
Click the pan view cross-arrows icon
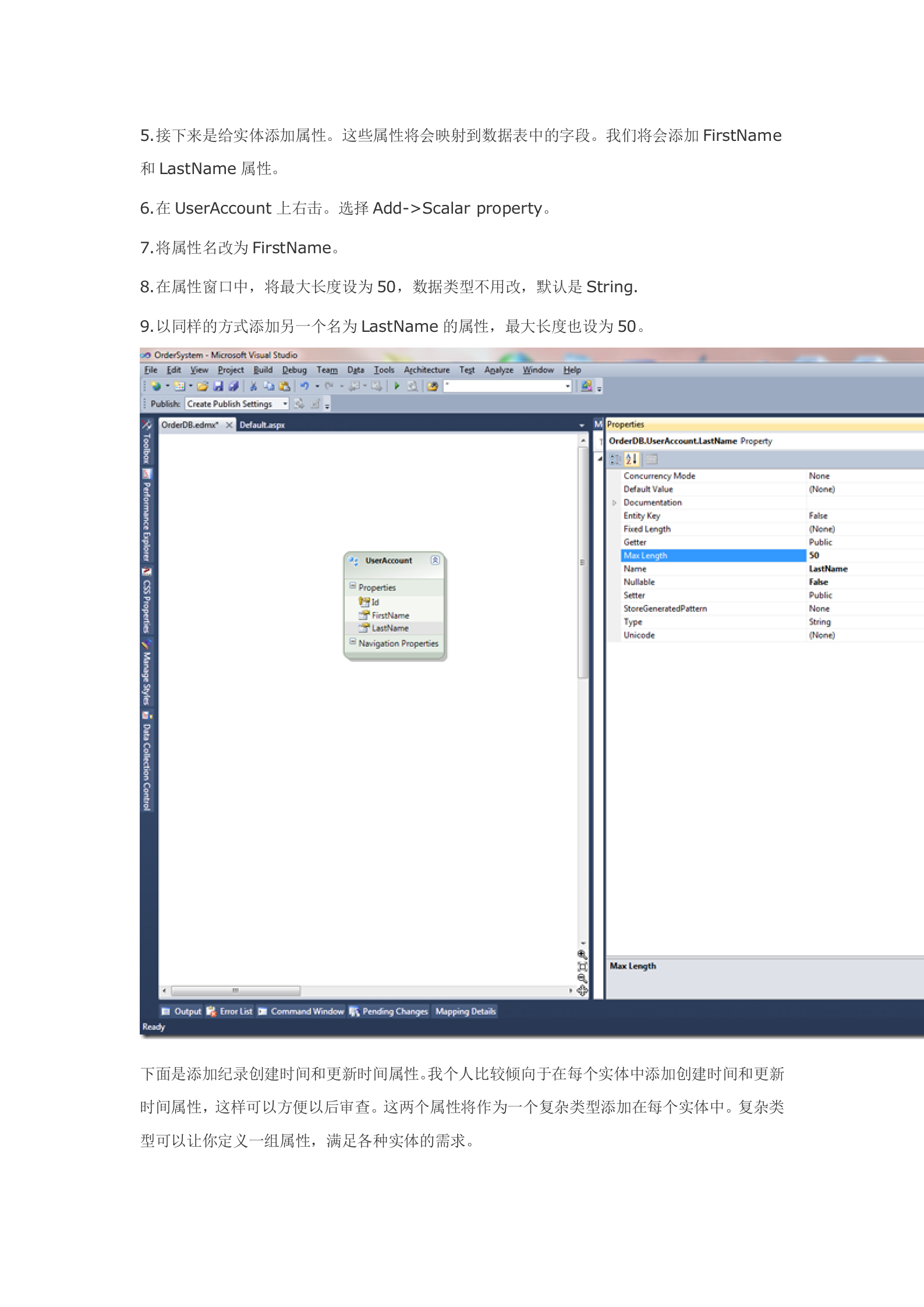coord(582,990)
